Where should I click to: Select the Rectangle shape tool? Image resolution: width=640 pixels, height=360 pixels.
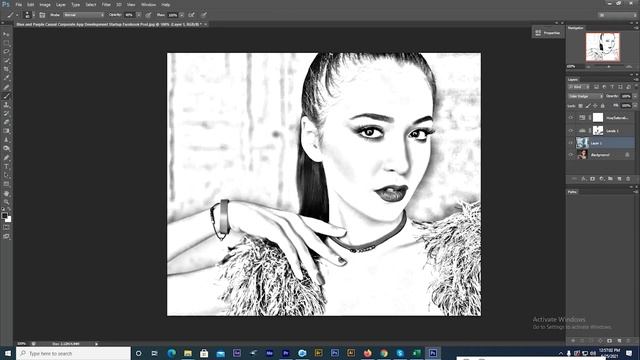6,184
